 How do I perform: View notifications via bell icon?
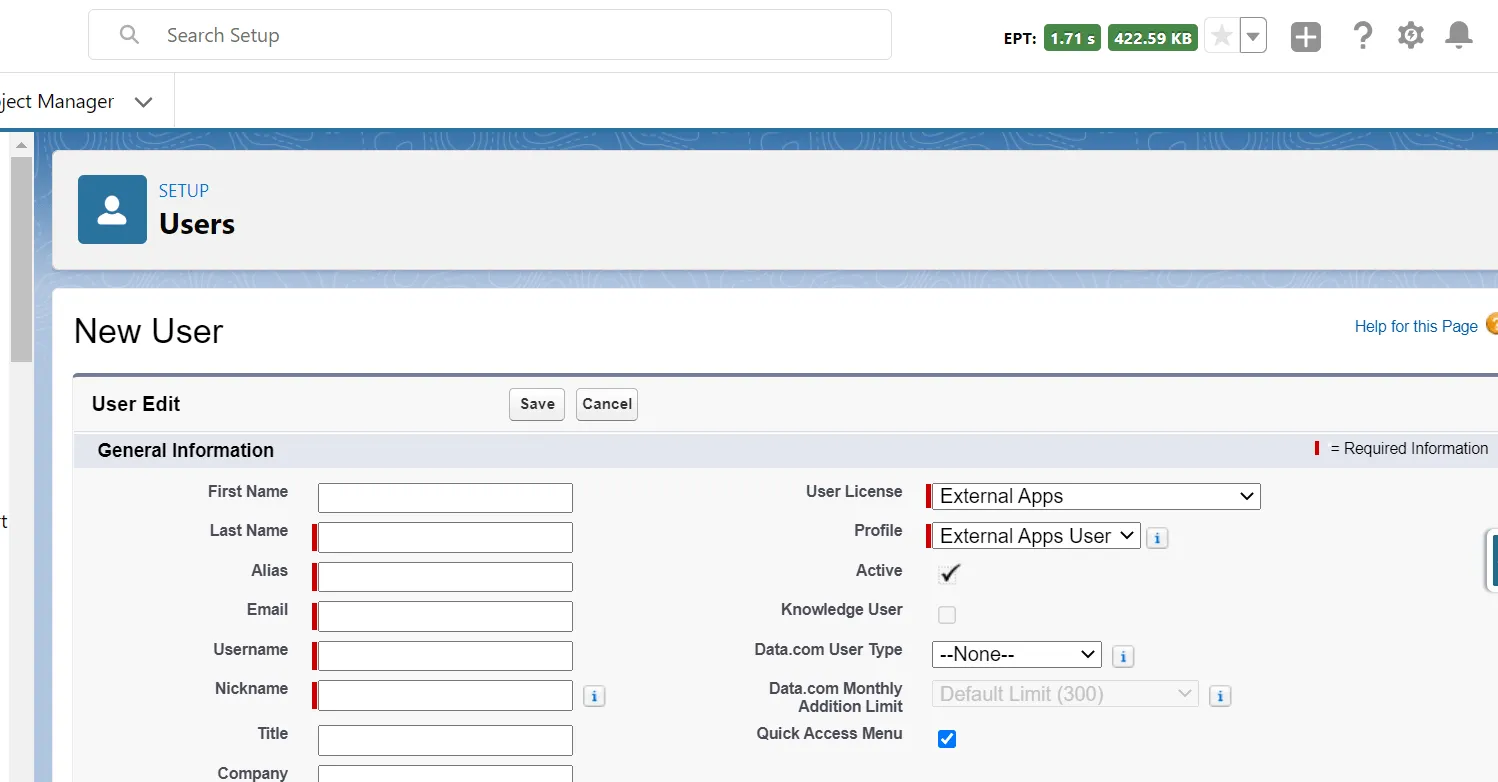1458,36
